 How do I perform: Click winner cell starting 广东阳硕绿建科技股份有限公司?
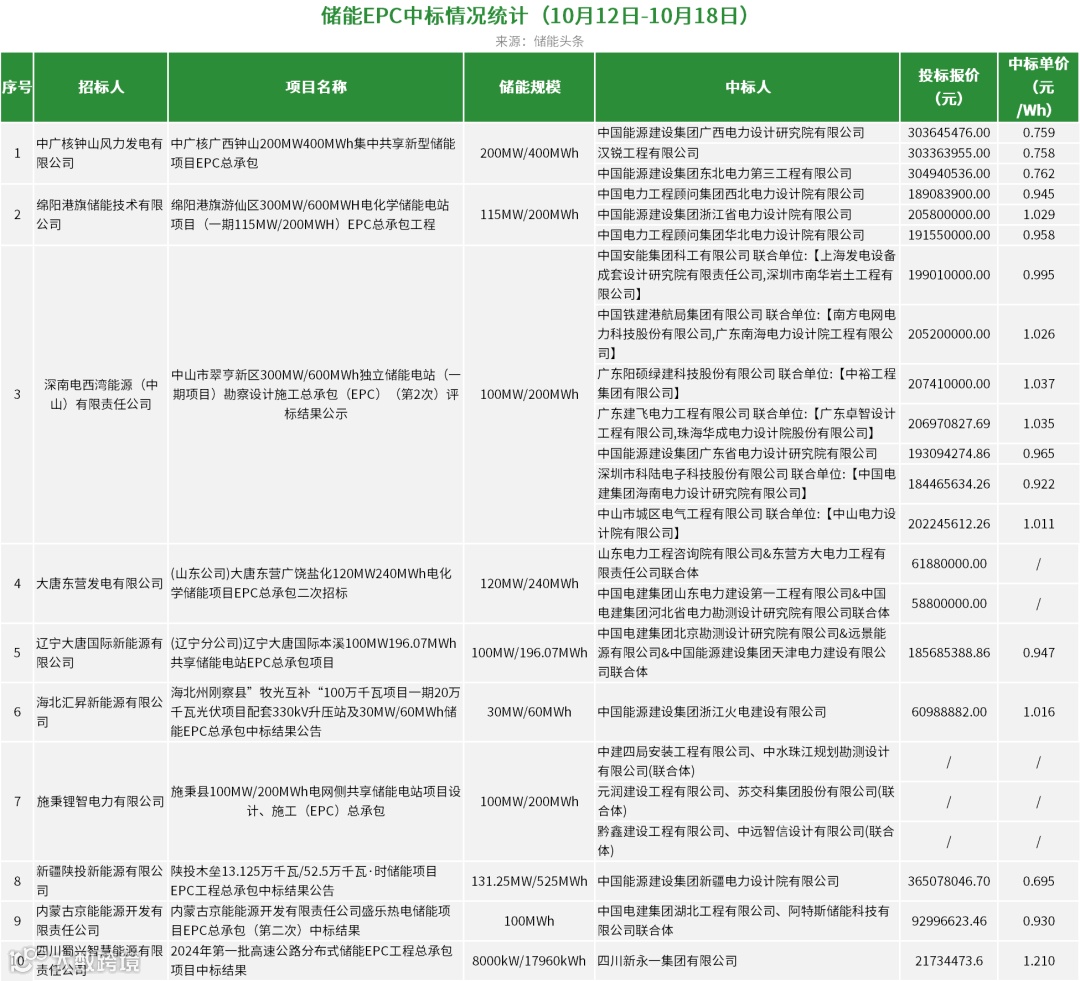coord(747,383)
